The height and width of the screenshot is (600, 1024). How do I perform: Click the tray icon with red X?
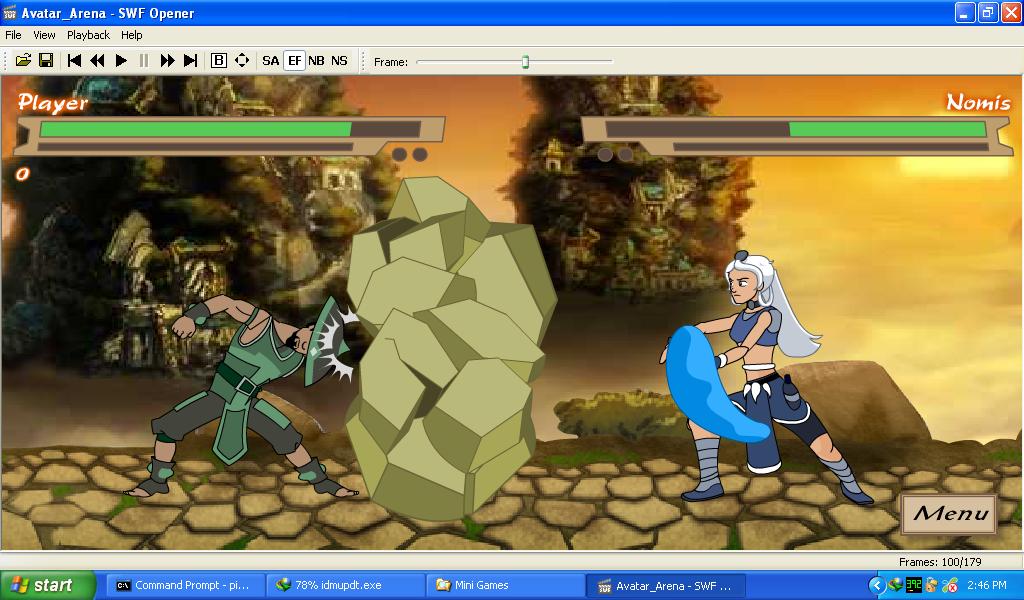(950, 585)
